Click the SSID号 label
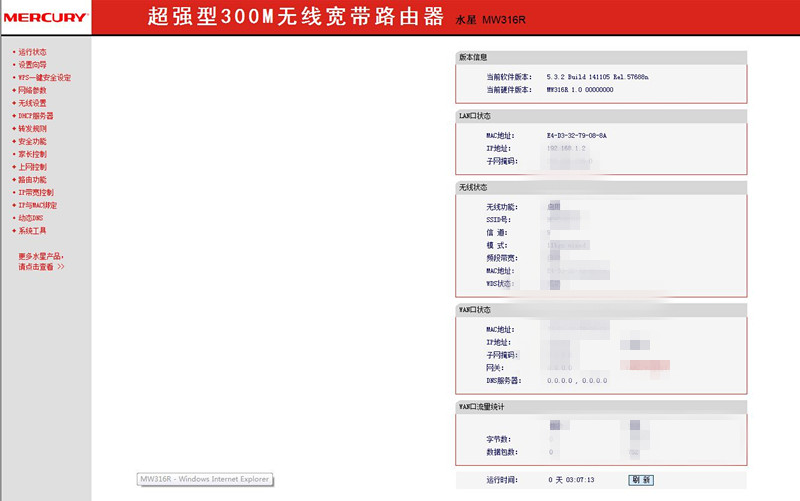 coord(498,220)
